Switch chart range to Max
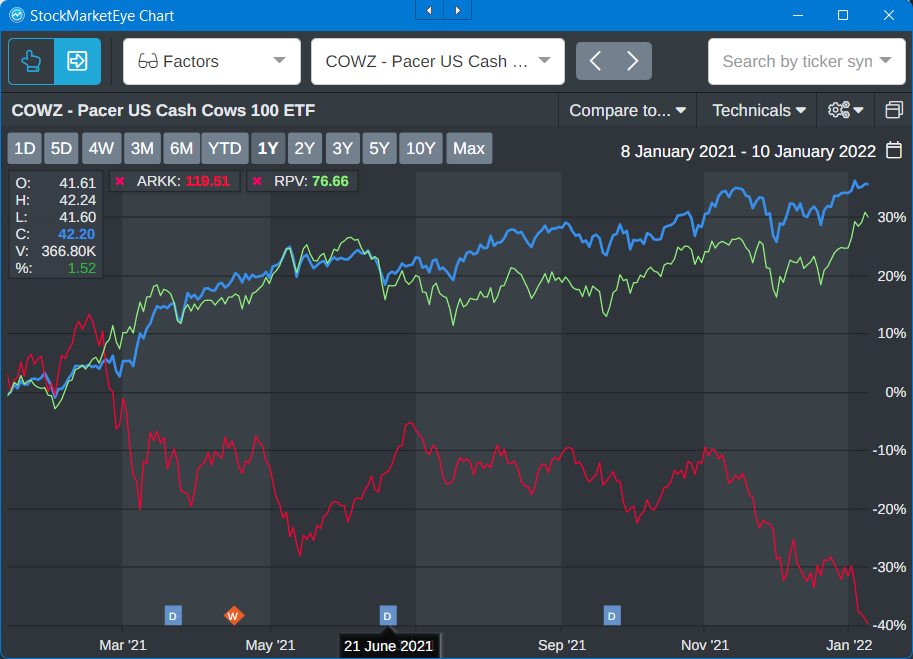Image resolution: width=913 pixels, height=659 pixels. tap(468, 149)
